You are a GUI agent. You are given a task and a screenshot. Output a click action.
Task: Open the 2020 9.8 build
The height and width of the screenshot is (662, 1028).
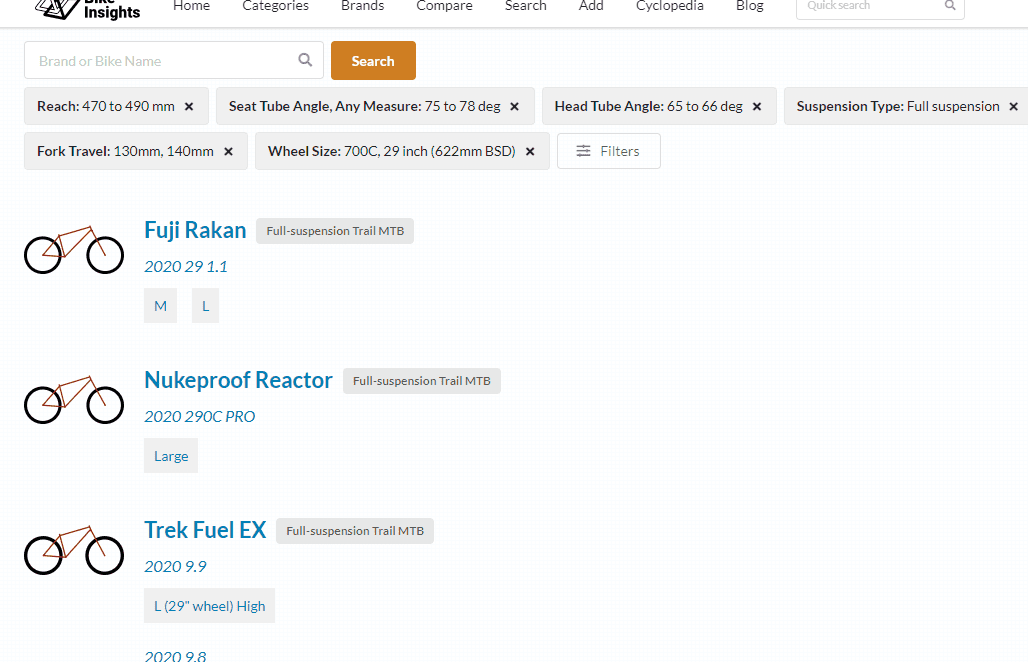coord(175,655)
